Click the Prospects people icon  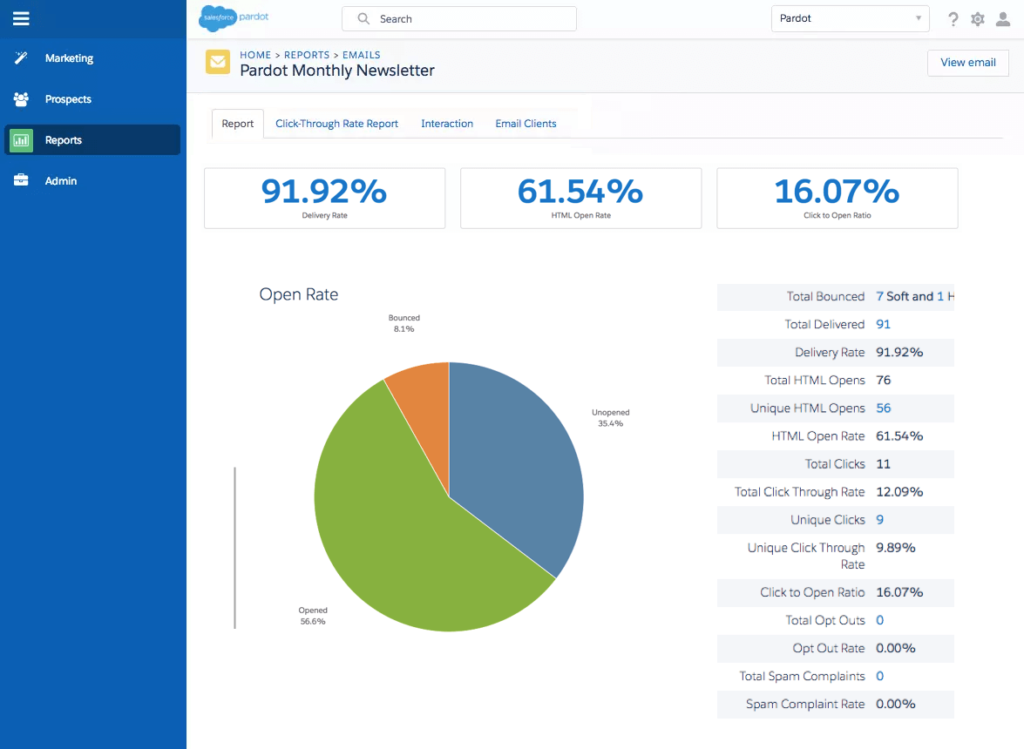click(x=21, y=99)
